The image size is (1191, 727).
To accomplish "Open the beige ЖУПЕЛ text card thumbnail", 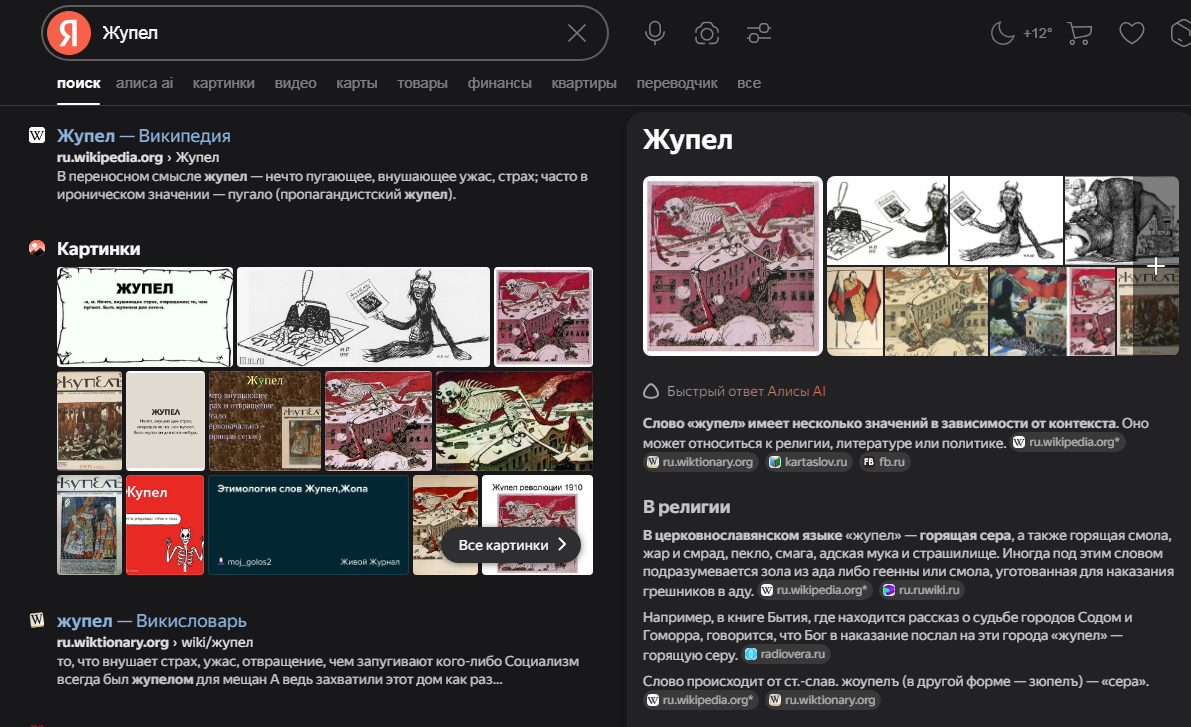I will 166,421.
